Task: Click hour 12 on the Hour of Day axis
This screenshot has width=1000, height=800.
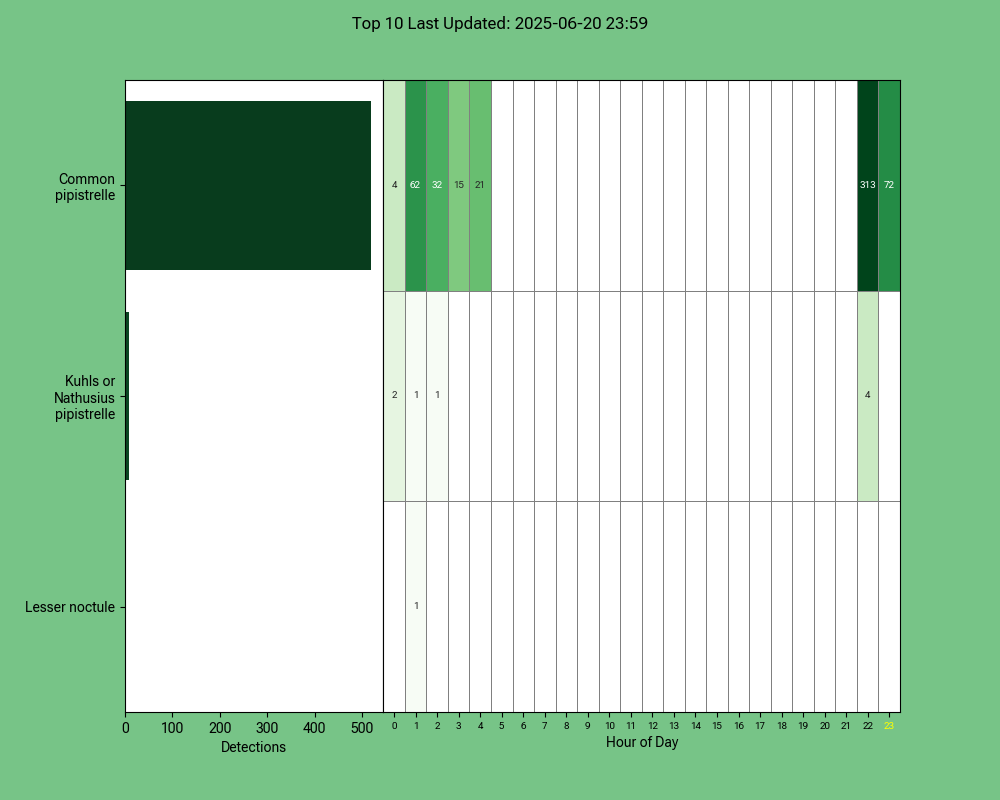Action: [653, 726]
